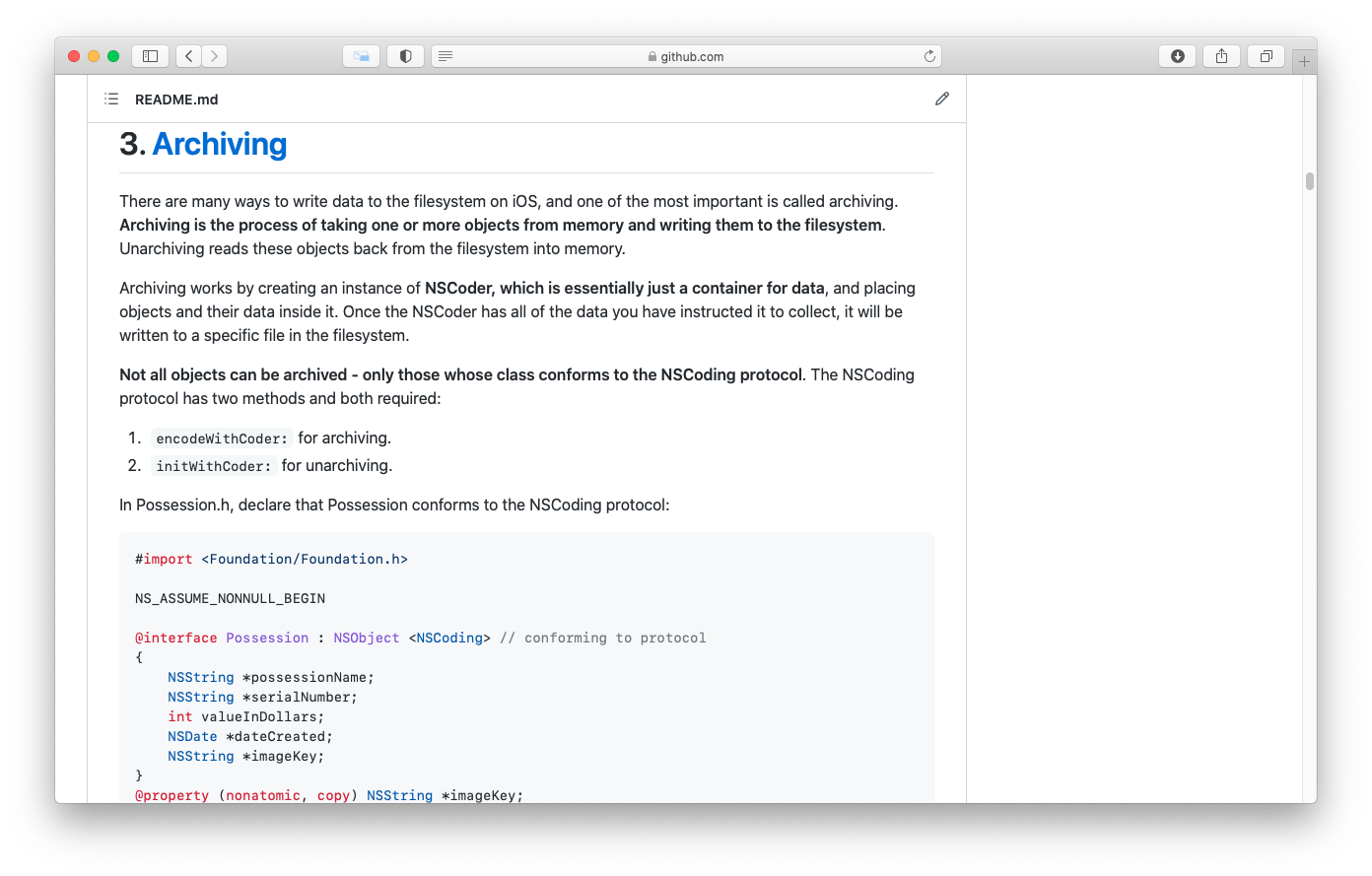Open README table of contents icon
This screenshot has width=1372, height=876.
click(111, 99)
